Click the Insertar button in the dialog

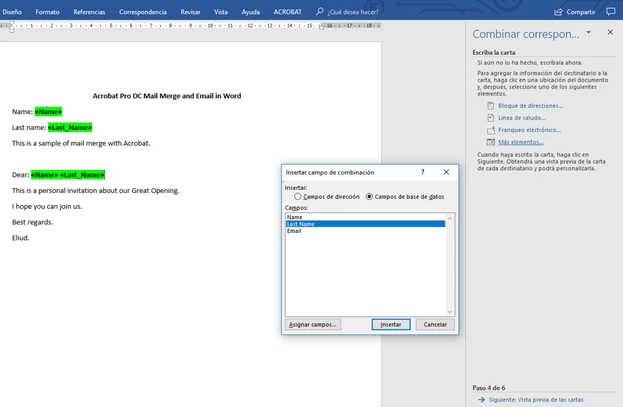pos(391,324)
